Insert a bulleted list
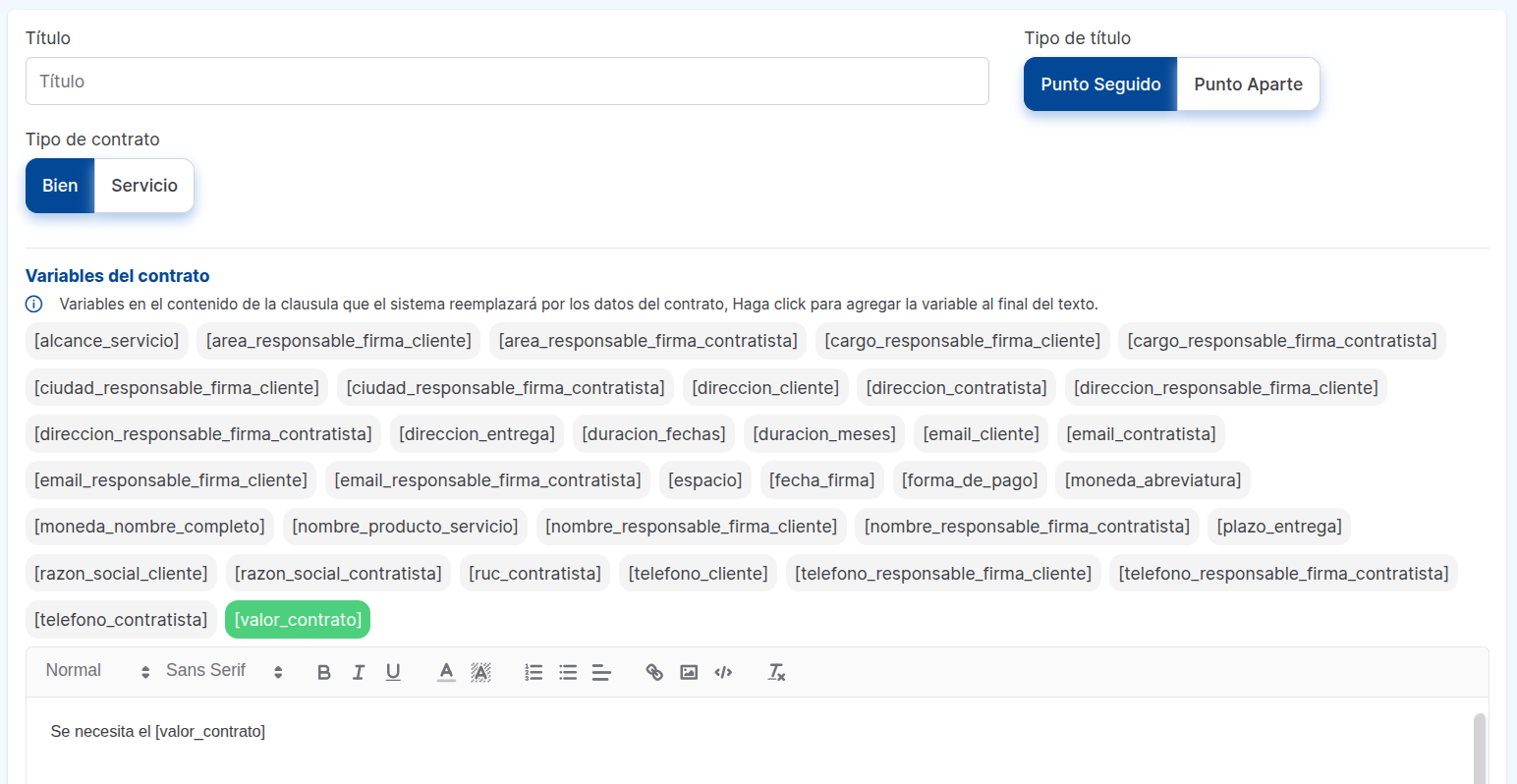 [568, 673]
